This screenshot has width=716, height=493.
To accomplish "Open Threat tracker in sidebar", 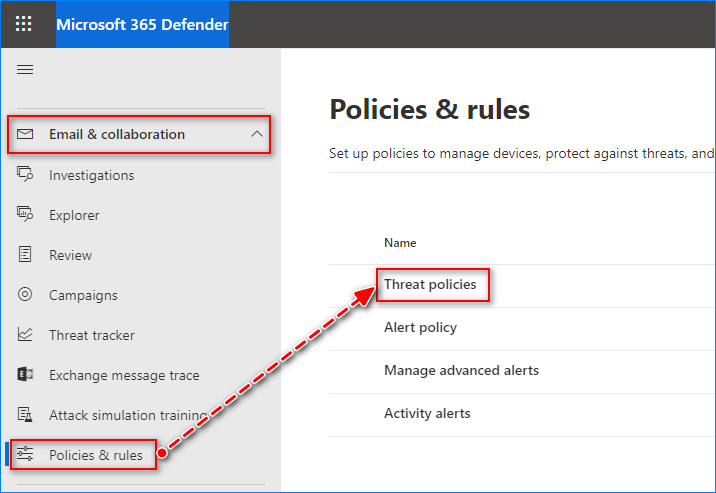I will click(x=92, y=336).
